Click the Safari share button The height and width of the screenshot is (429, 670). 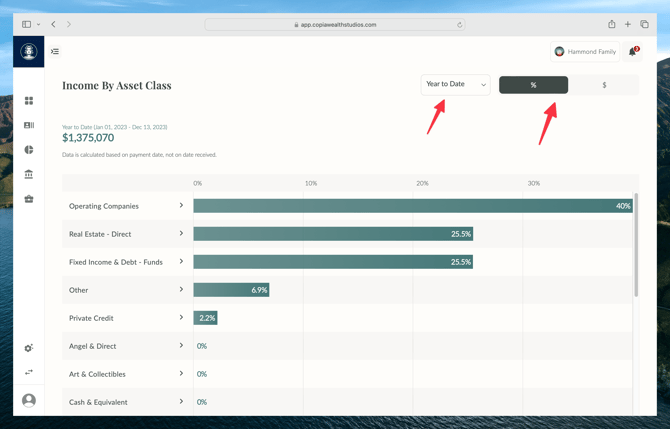coord(611,24)
